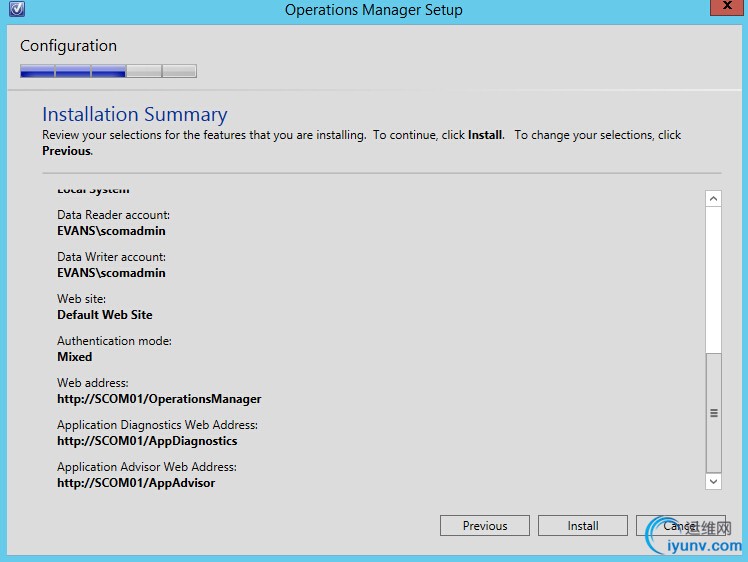The height and width of the screenshot is (562, 748).
Task: Click the Install button
Action: tap(582, 525)
